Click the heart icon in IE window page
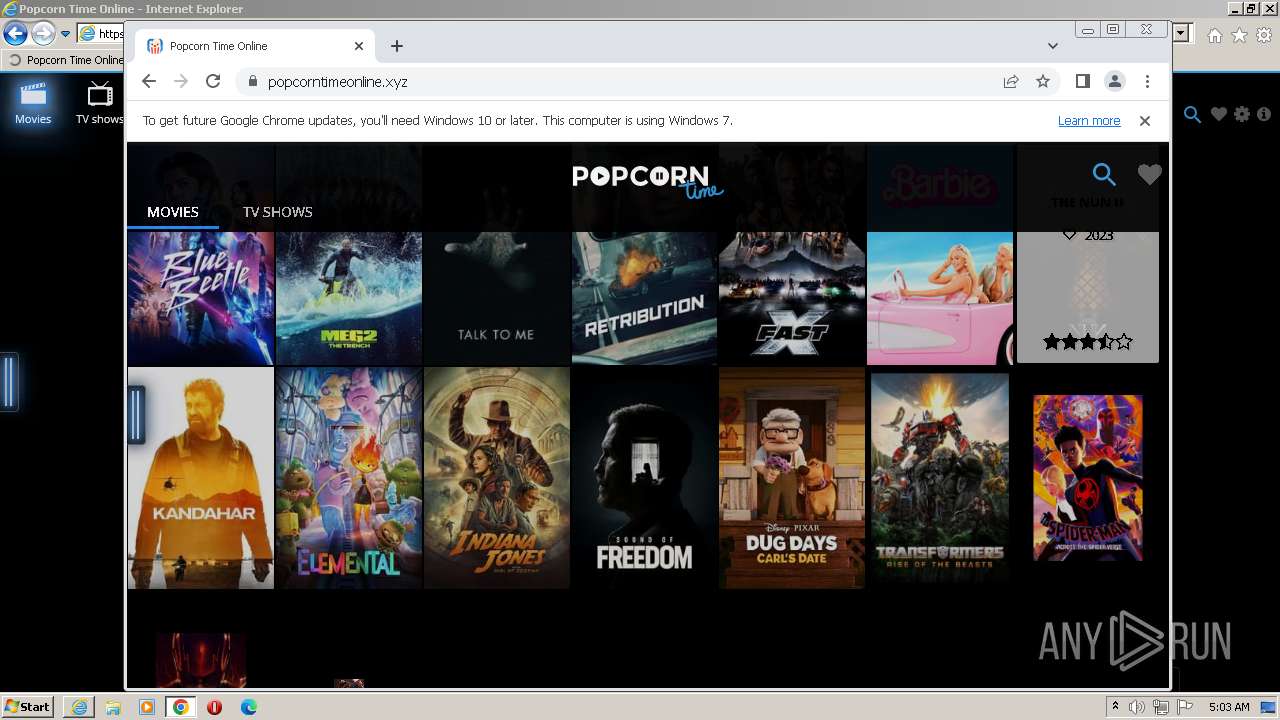 1218,115
